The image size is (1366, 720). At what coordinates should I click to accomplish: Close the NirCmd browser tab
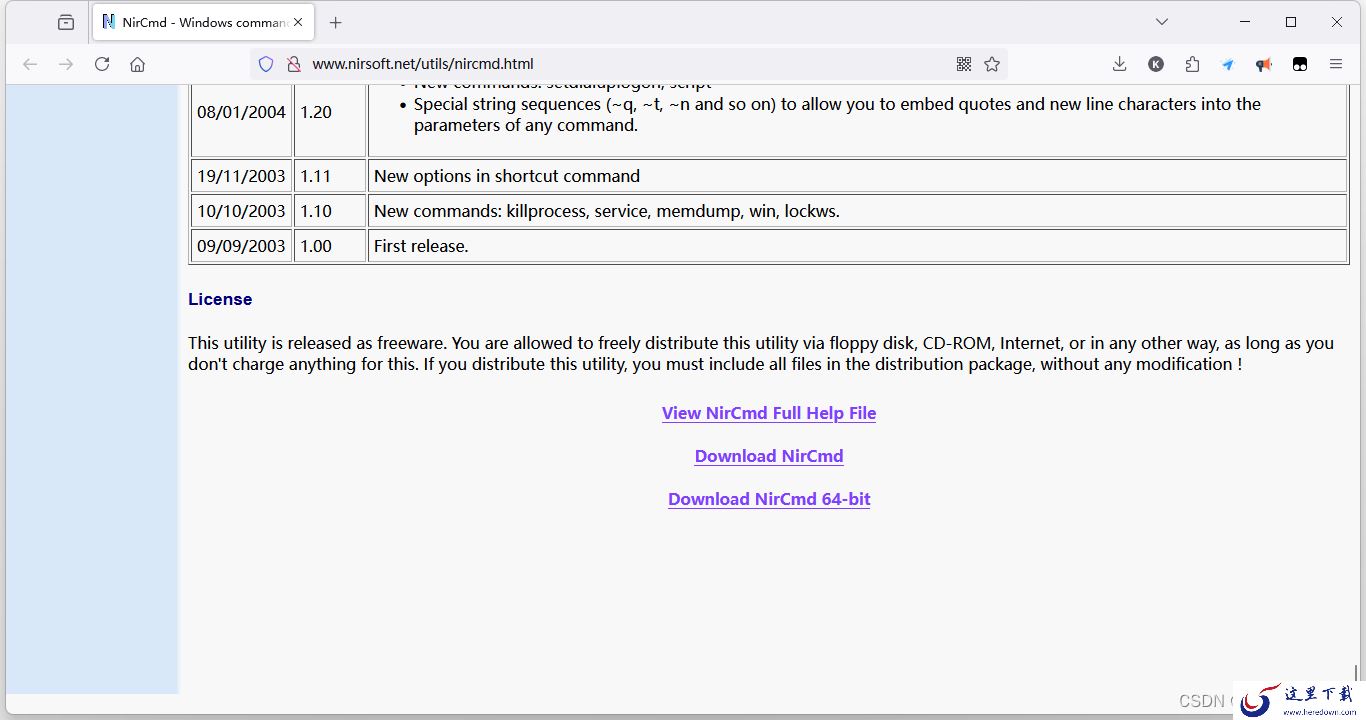click(x=298, y=22)
